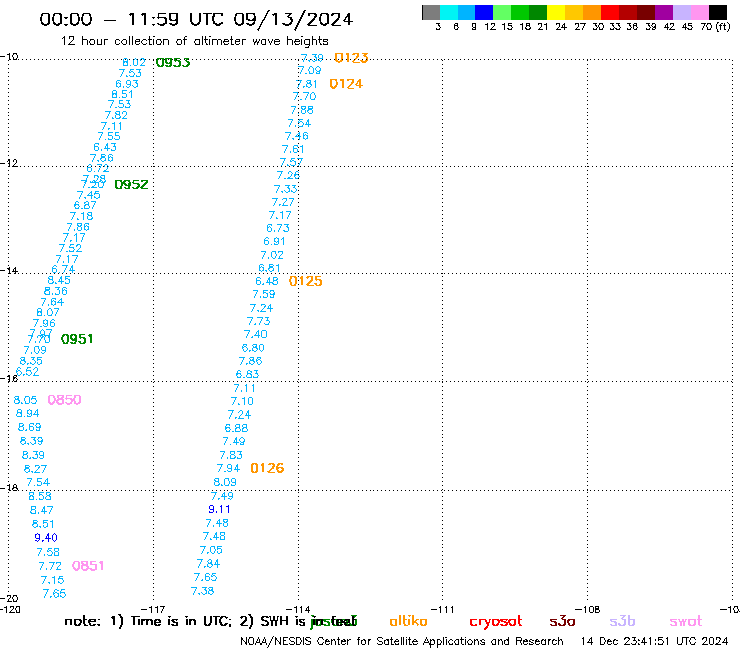Click wave height value 6.43
Viewport: 740px width, 650px height.
[x=105, y=147]
